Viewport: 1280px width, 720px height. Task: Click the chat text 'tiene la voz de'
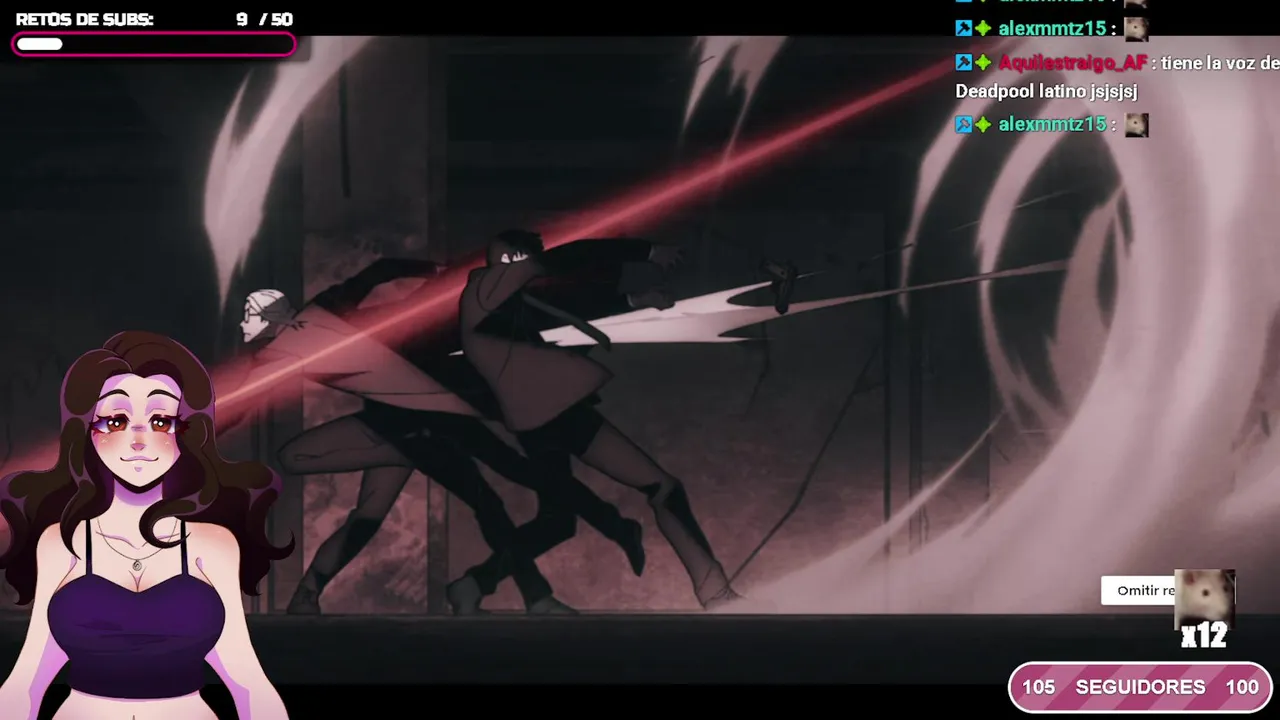click(1220, 63)
